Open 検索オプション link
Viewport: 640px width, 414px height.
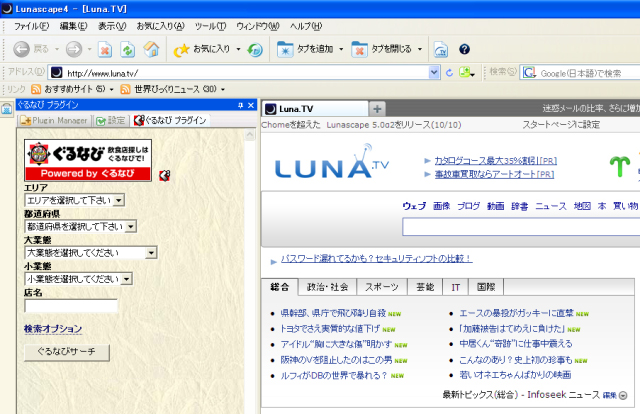tap(53, 329)
